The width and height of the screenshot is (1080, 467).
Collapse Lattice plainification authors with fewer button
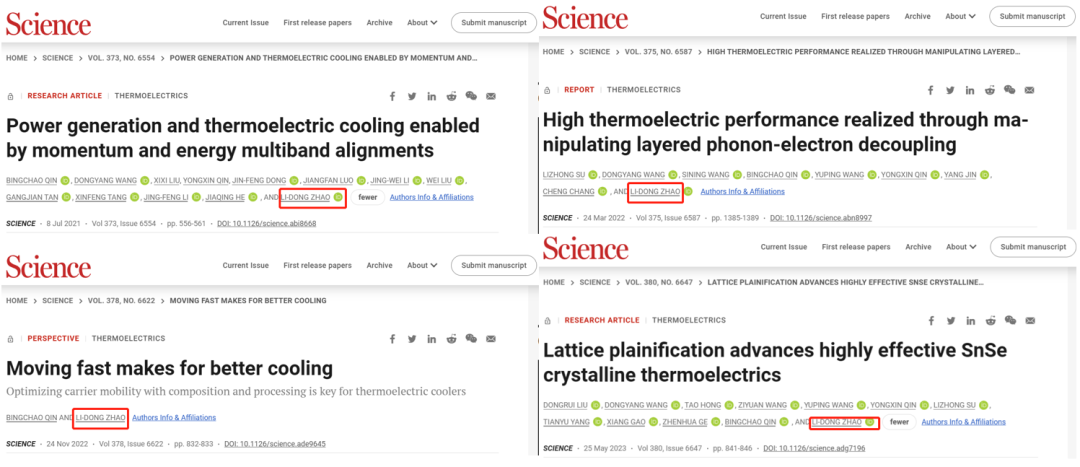click(x=900, y=422)
